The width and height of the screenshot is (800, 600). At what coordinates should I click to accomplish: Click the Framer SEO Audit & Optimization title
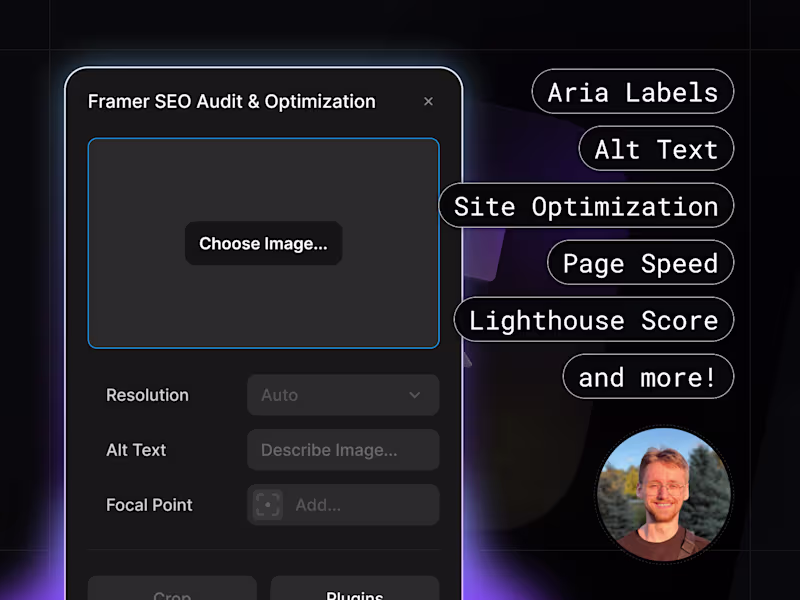click(x=232, y=102)
